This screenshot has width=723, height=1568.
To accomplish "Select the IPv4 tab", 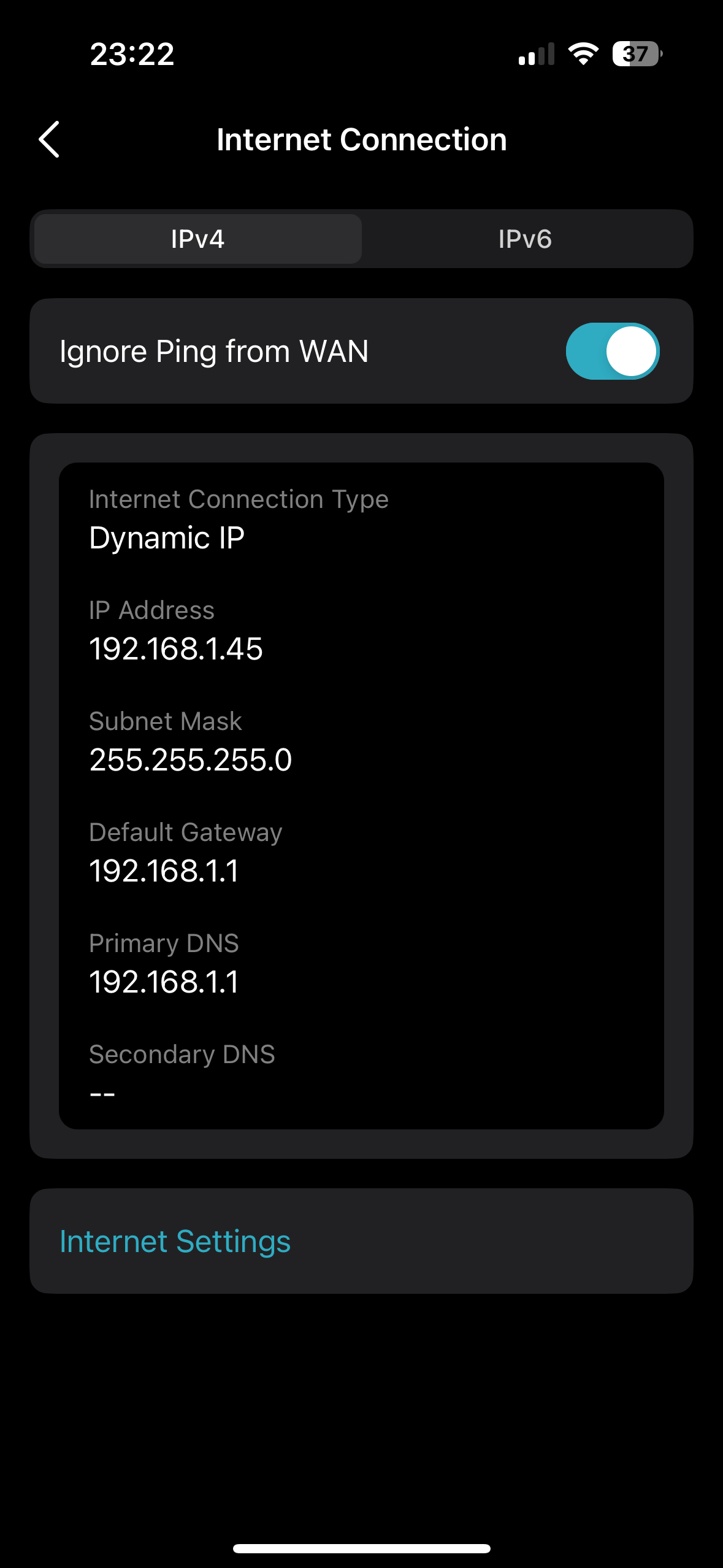I will pyautogui.click(x=197, y=239).
